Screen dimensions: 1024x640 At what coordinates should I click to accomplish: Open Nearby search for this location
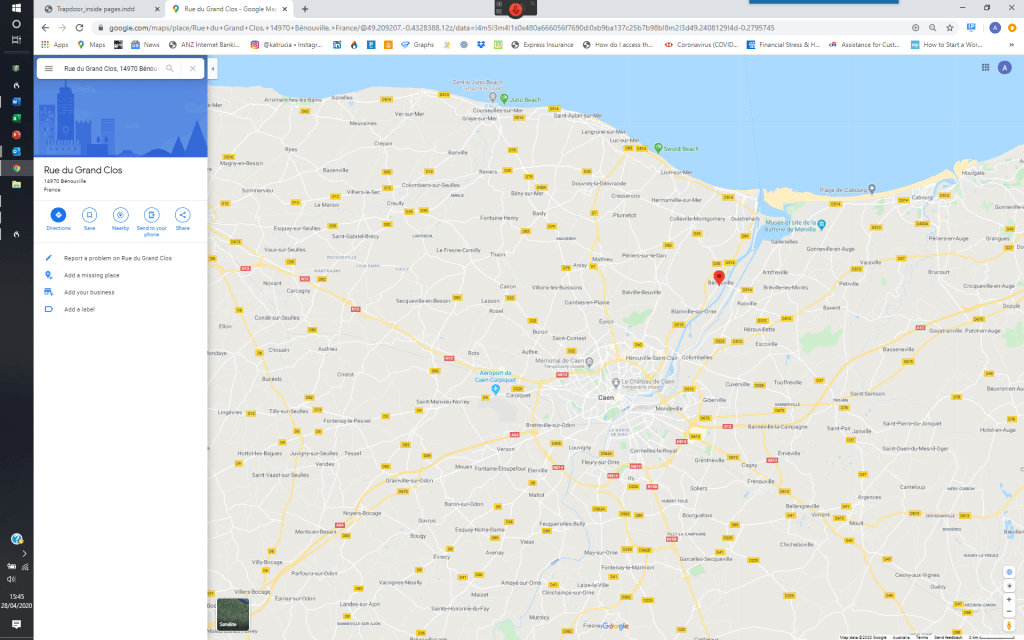pos(120,215)
